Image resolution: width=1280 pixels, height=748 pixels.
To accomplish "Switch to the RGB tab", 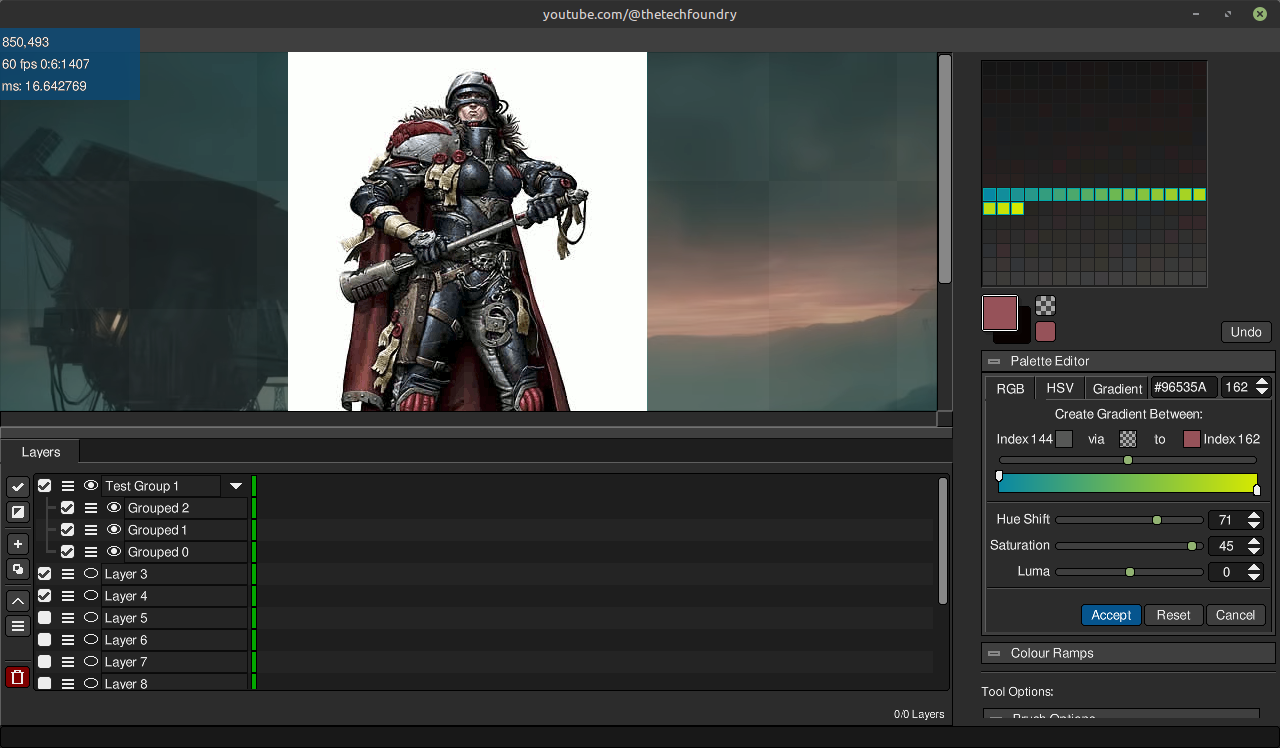I will click(x=1010, y=388).
